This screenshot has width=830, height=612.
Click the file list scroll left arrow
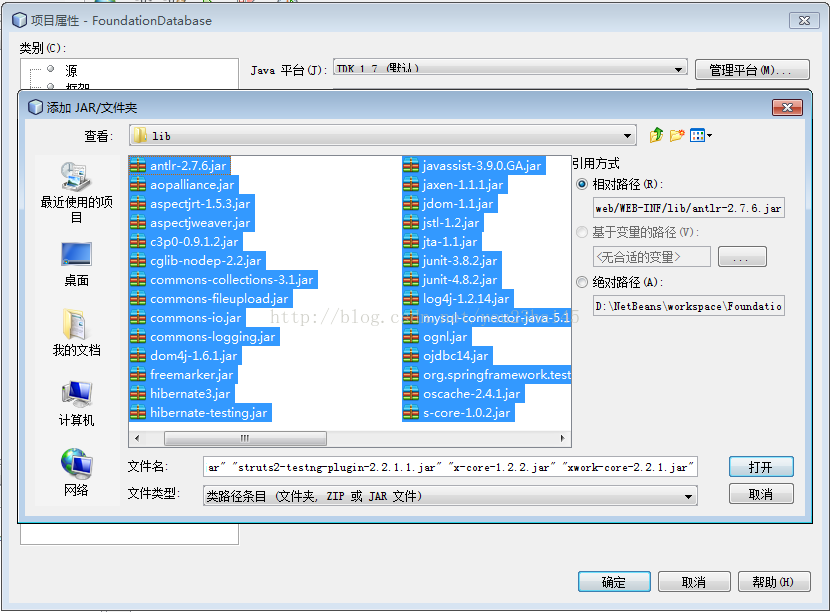137,438
